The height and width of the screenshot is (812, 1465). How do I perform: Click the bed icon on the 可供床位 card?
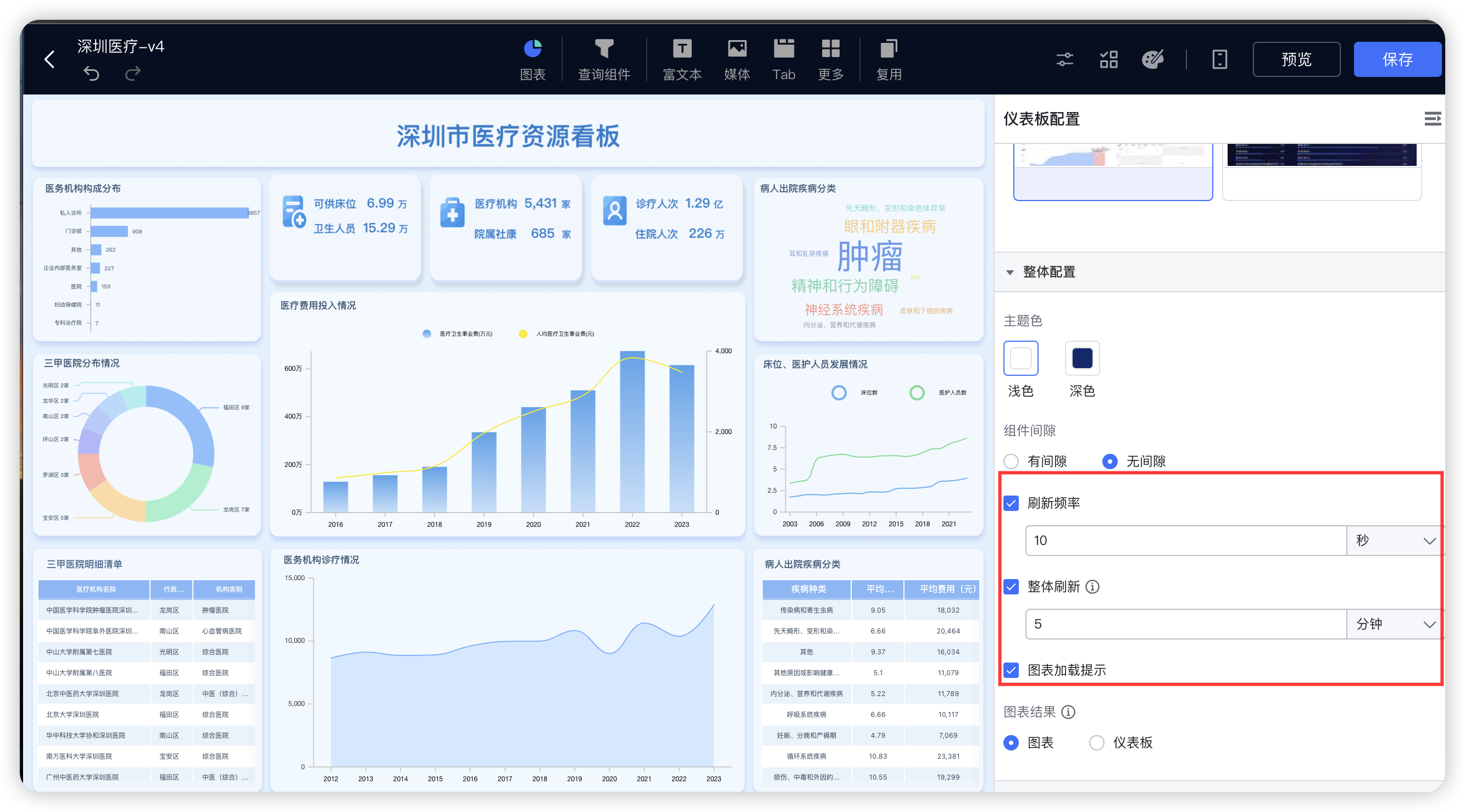point(294,212)
